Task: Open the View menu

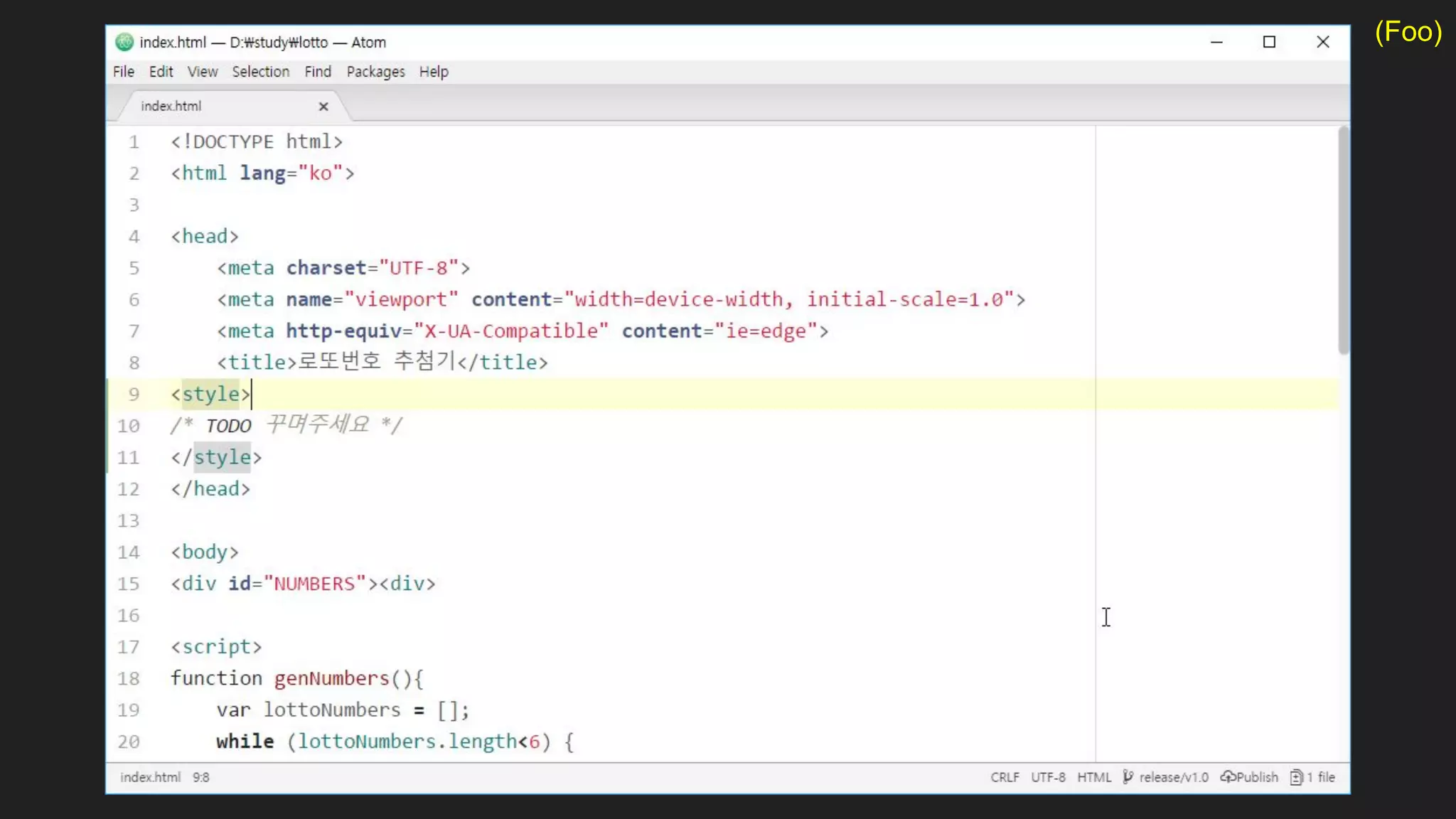Action: 202,72
